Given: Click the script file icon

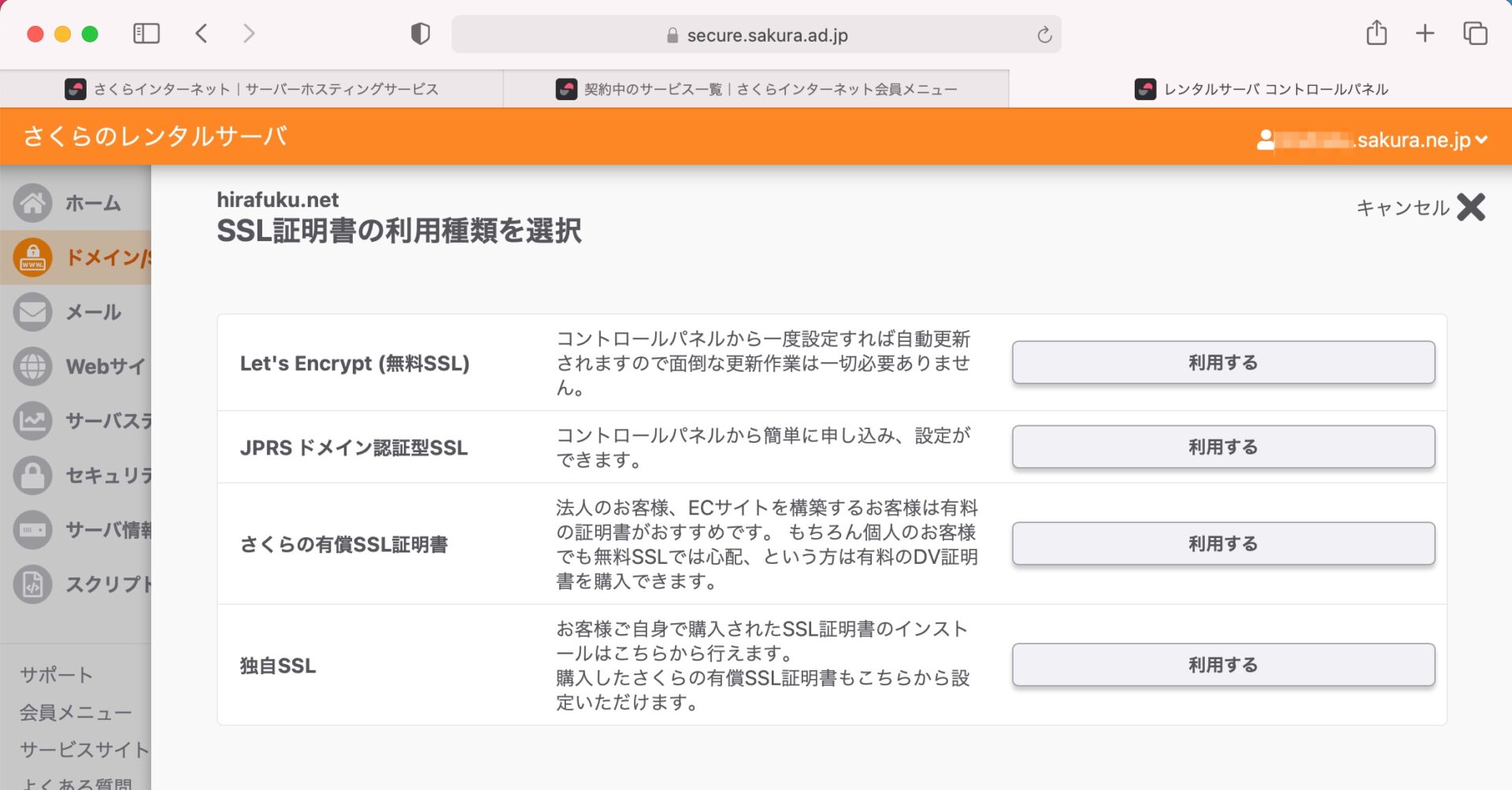Looking at the screenshot, I should point(33,584).
